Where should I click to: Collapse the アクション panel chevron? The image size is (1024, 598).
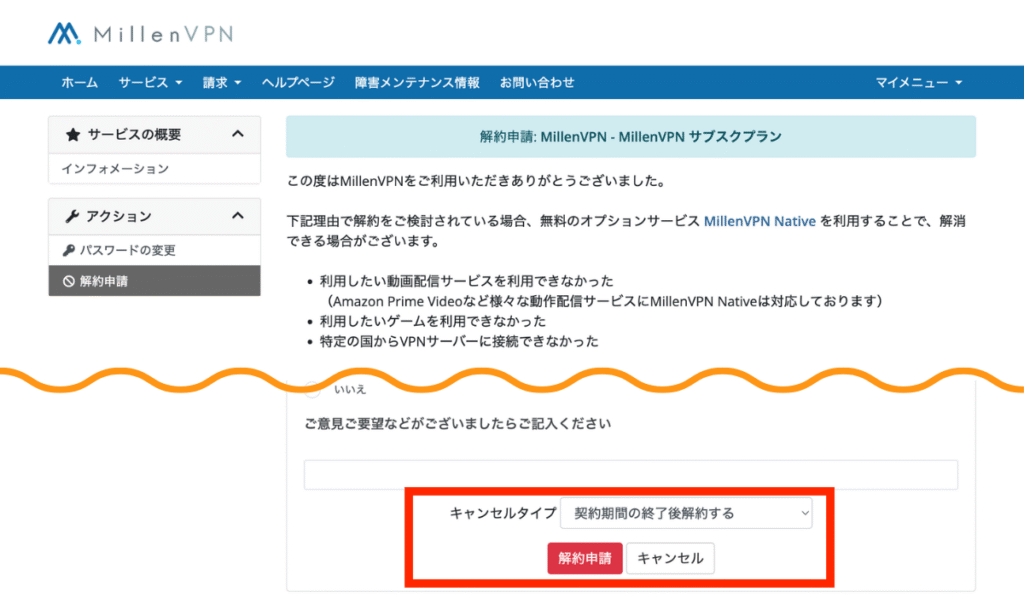tap(237, 216)
